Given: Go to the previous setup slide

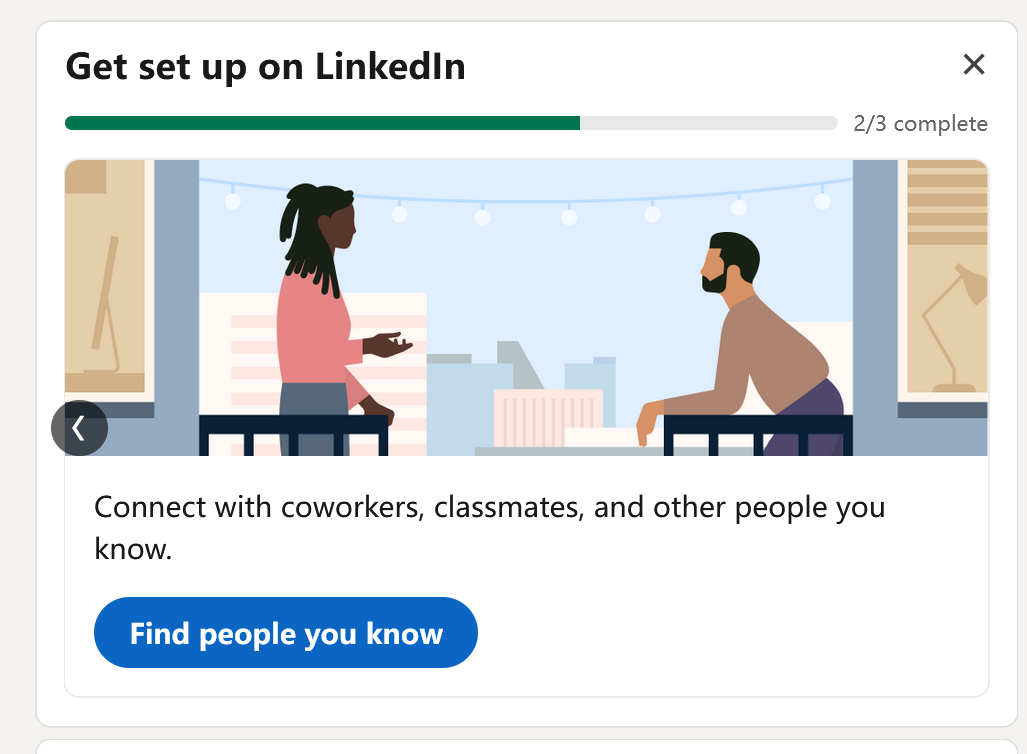Looking at the screenshot, I should (x=79, y=428).
